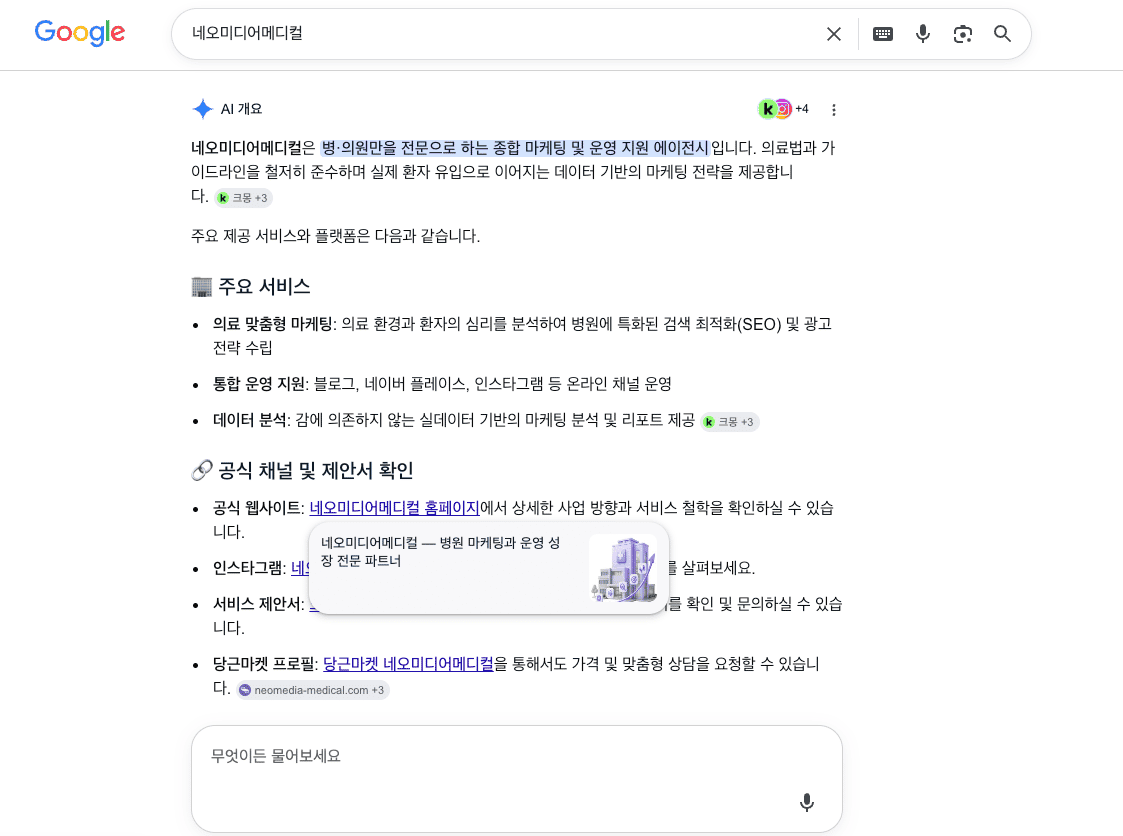Screen dimensions: 1123x836
Task: Click the 데이터 분석 bullet label
Action: 249,420
